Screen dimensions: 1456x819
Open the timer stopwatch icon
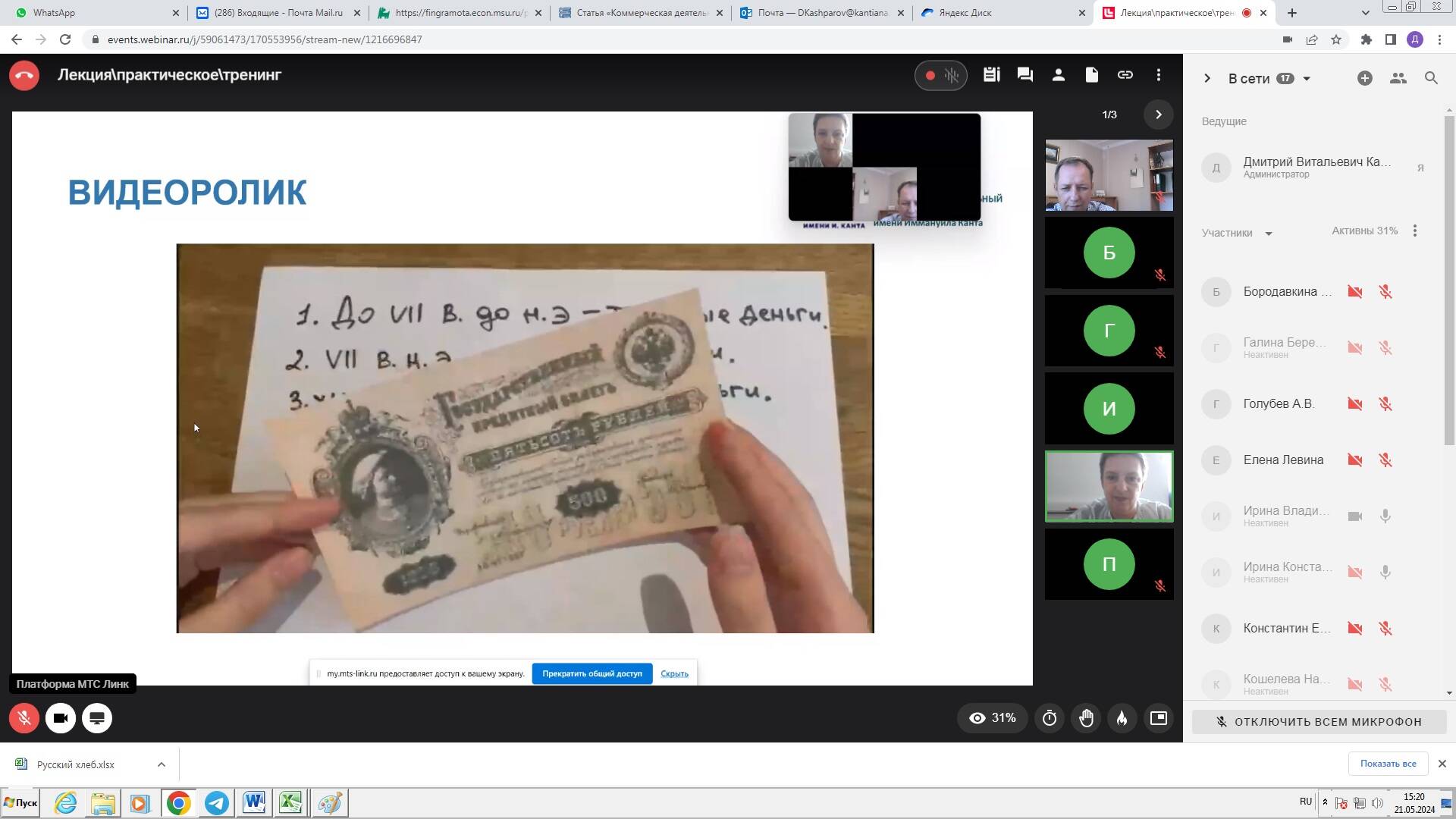(x=1050, y=718)
